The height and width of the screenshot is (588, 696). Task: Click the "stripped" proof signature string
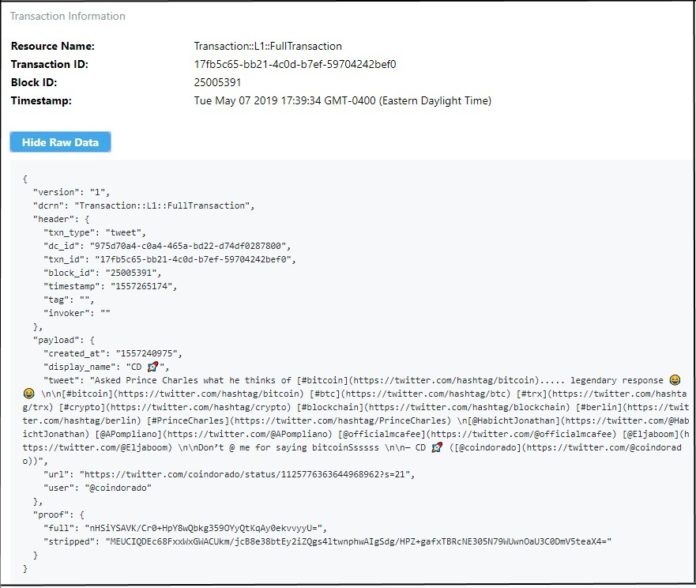click(358, 542)
